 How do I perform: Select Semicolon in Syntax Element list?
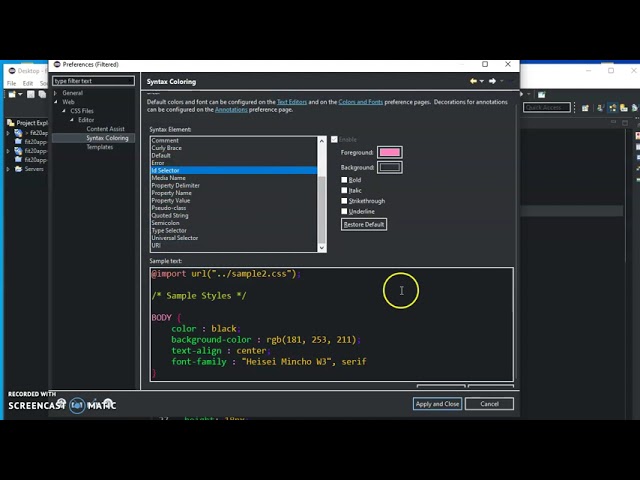tap(234, 223)
